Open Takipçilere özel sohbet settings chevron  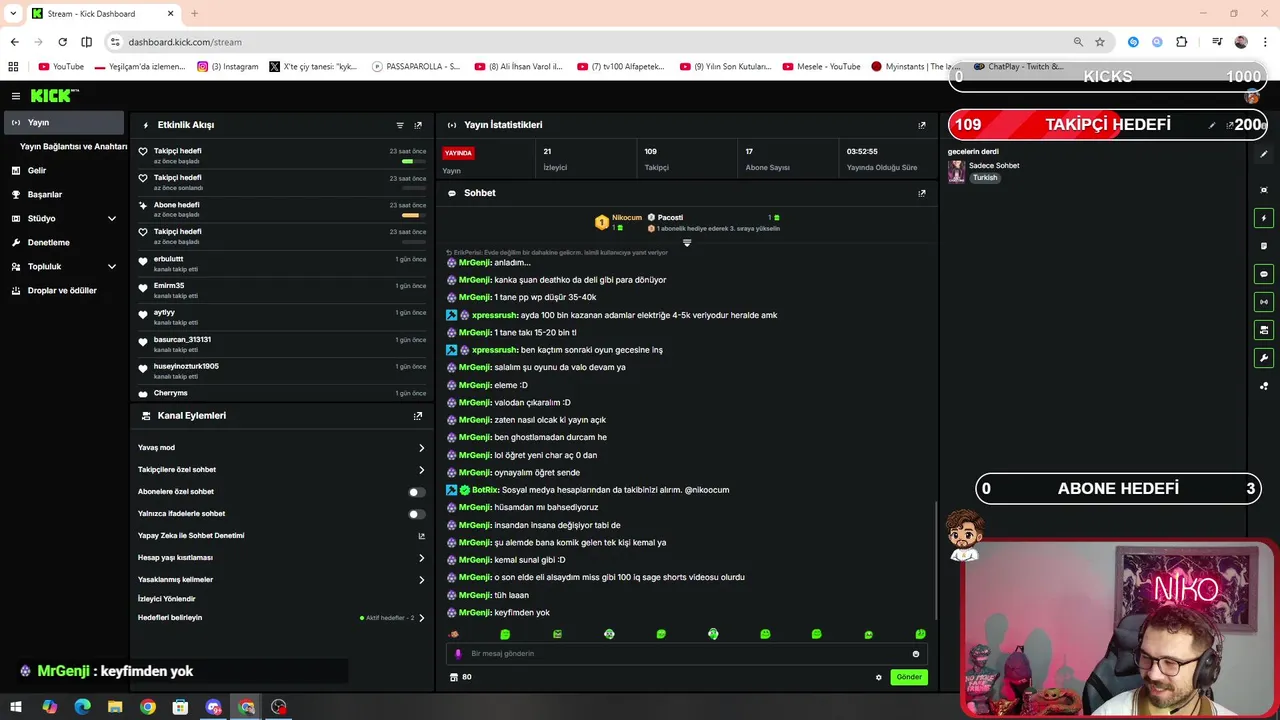[421, 470]
